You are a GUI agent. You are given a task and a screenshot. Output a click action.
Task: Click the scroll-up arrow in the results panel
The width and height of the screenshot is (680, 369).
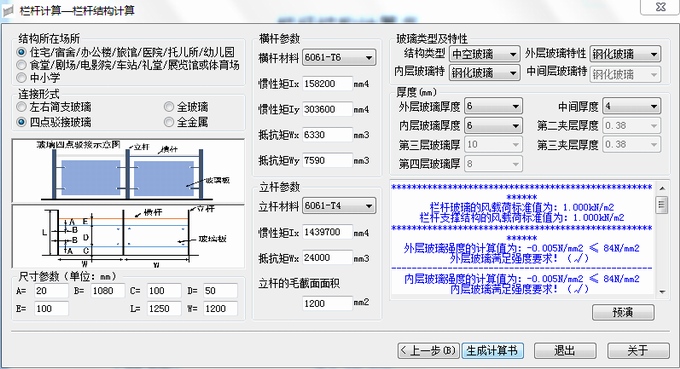(x=662, y=189)
